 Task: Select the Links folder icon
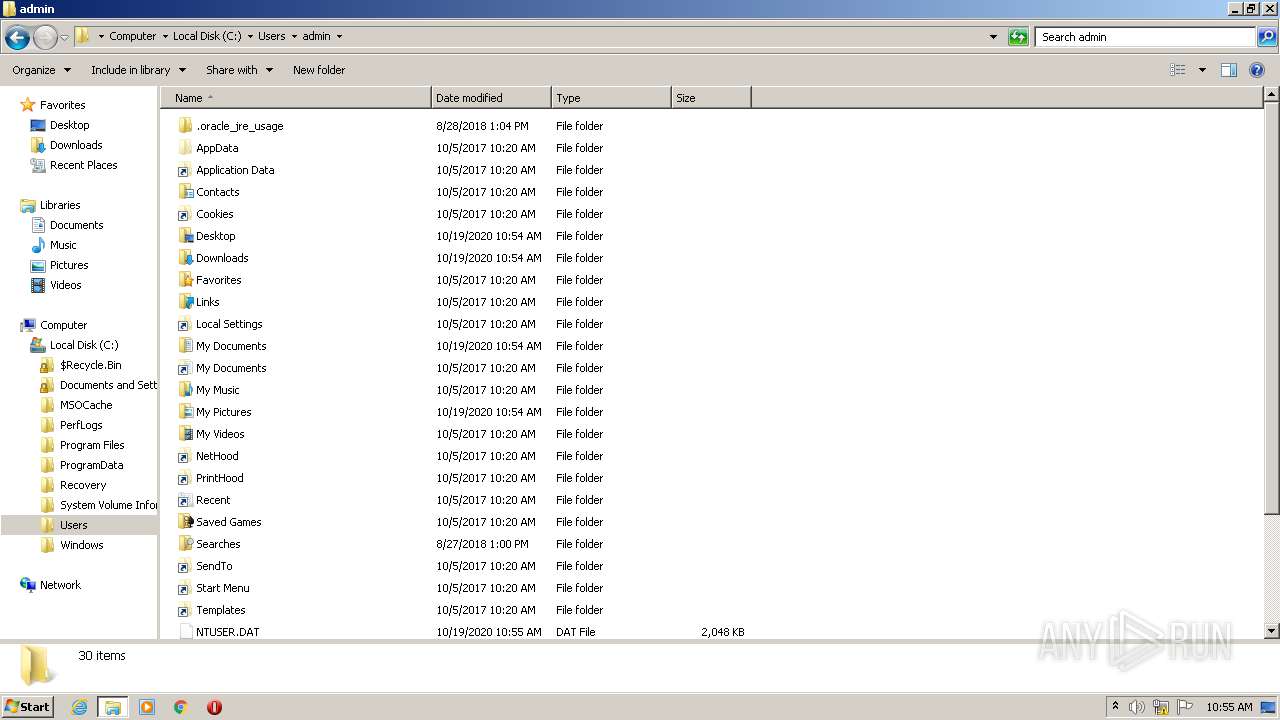coord(185,302)
